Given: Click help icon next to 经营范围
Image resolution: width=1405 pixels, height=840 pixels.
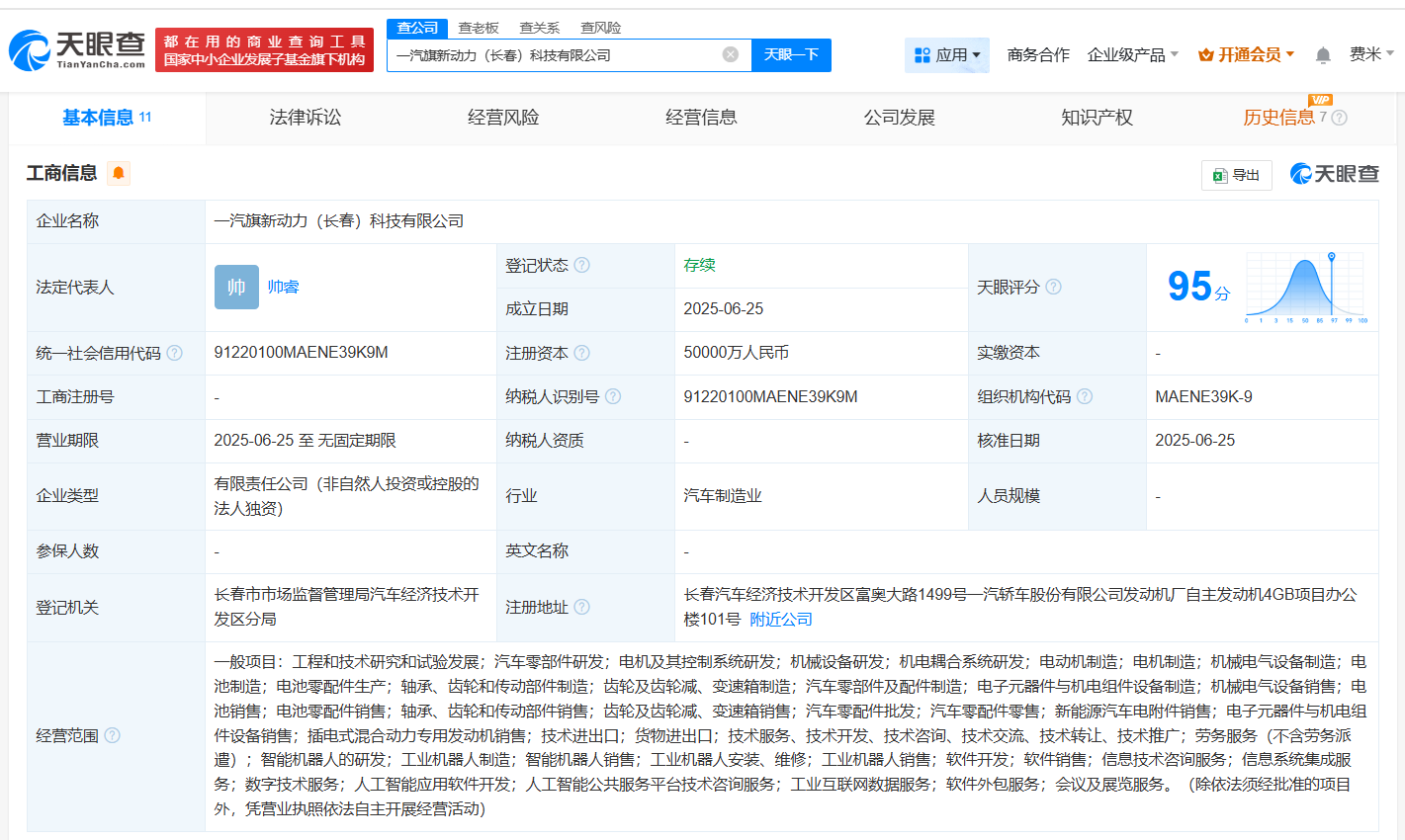Looking at the screenshot, I should coord(113,735).
